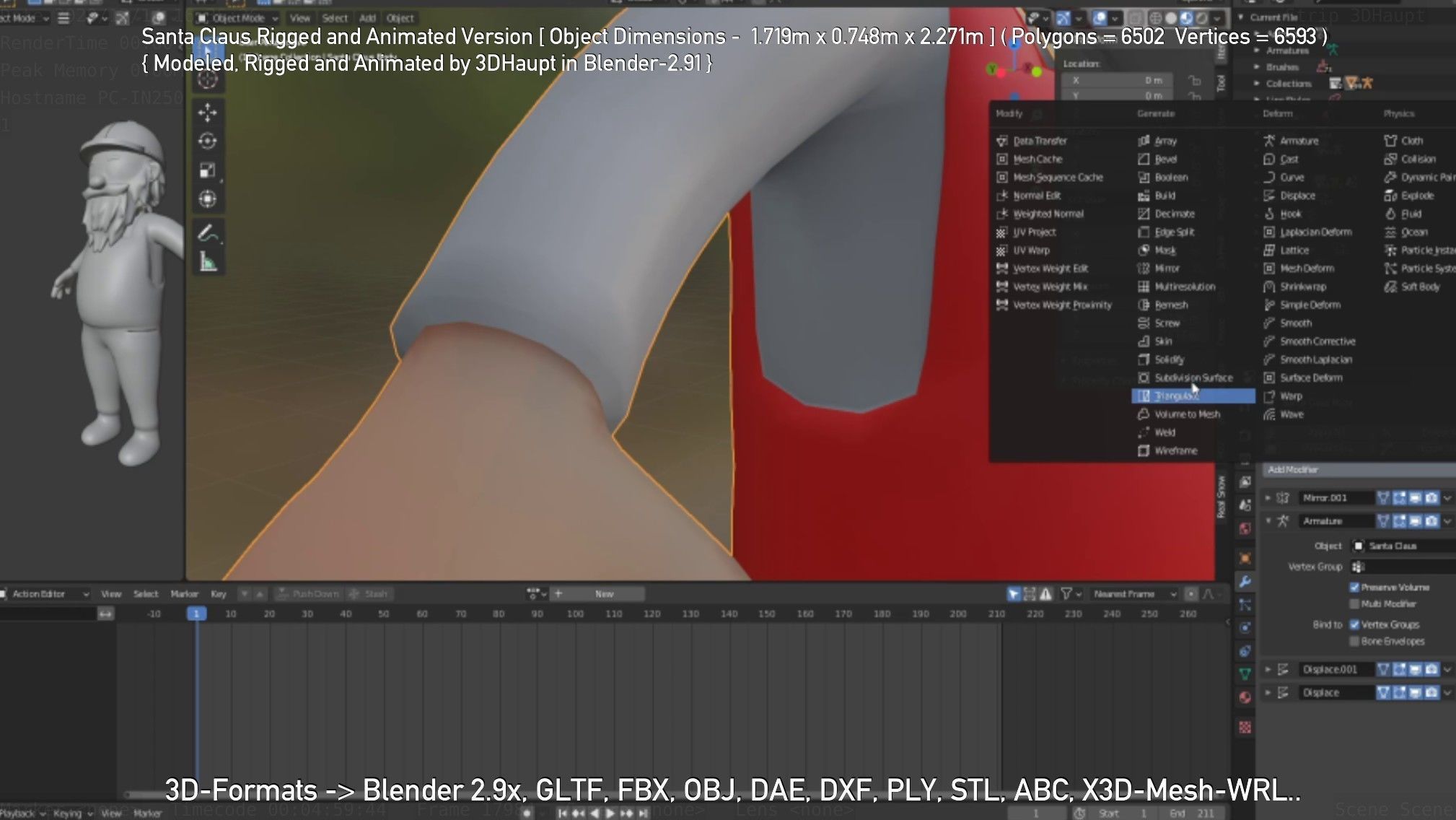Expand the Displace modifier panel
The width and height of the screenshot is (1456, 820).
(1268, 692)
